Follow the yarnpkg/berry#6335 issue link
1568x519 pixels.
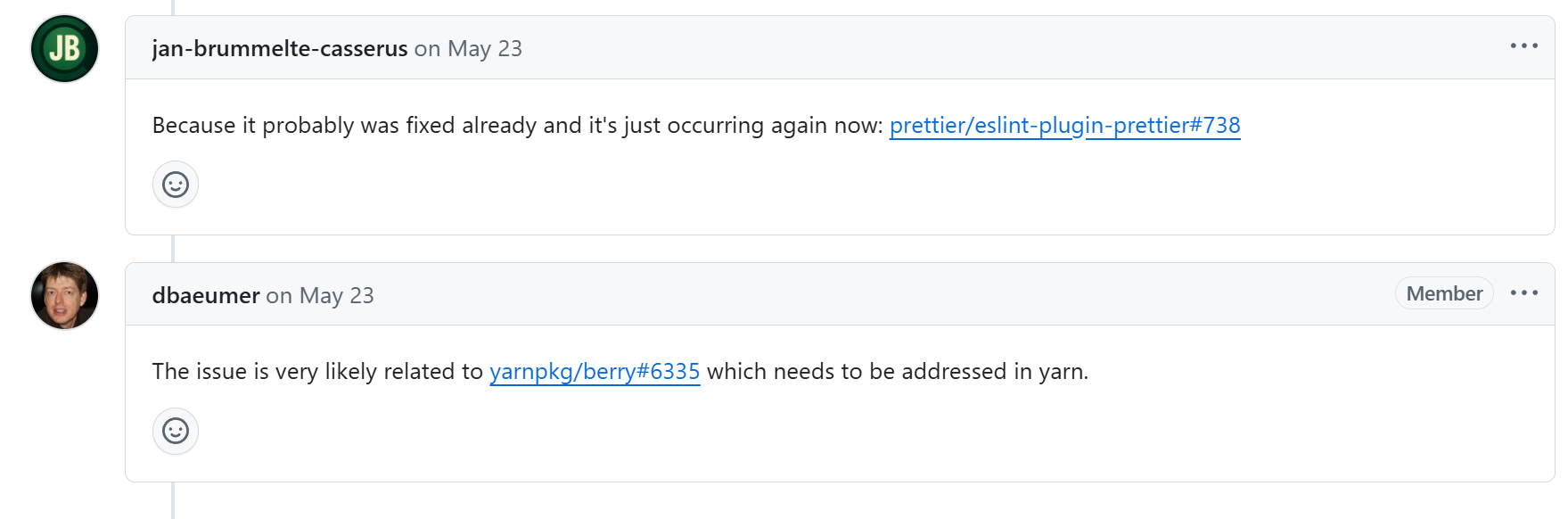(595, 372)
